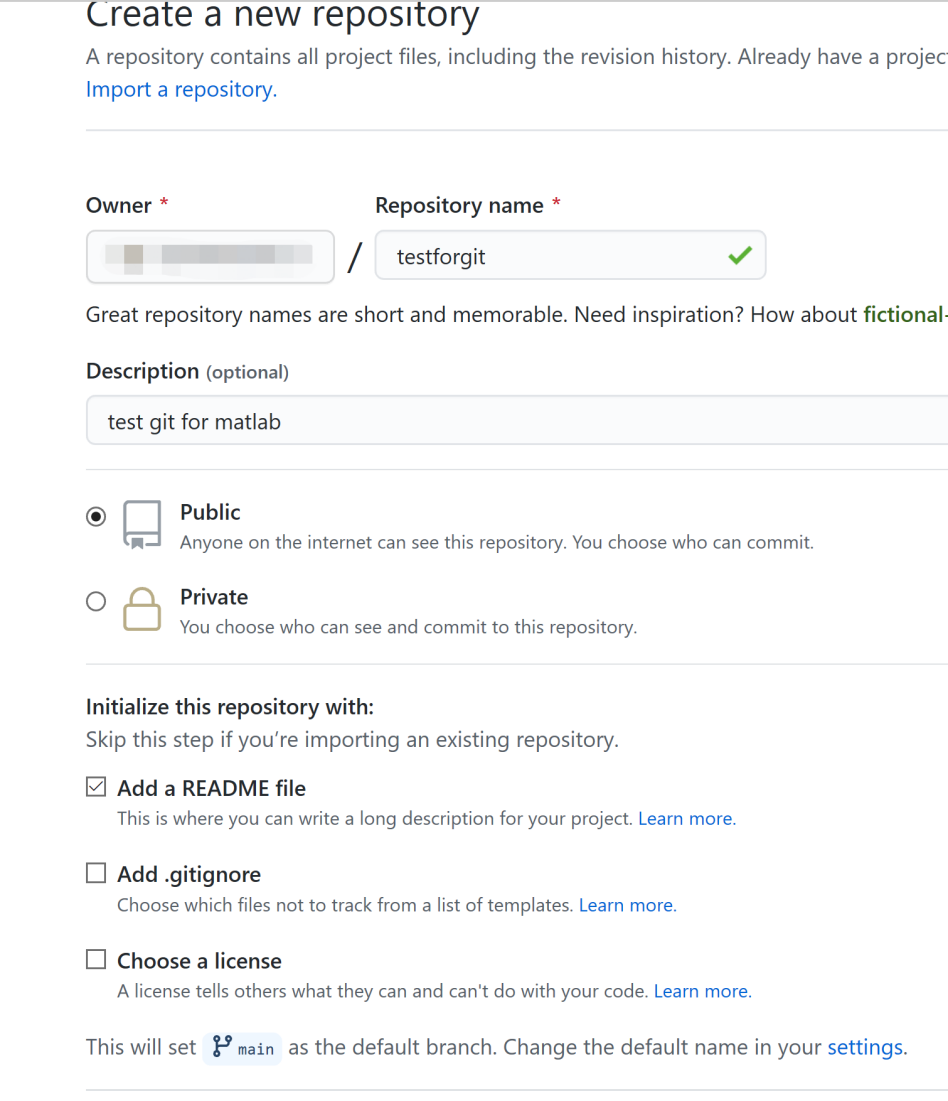Image resolution: width=948 pixels, height=1101 pixels.
Task: Click Learn more link for .gitignore
Action: pyautogui.click(x=627, y=905)
